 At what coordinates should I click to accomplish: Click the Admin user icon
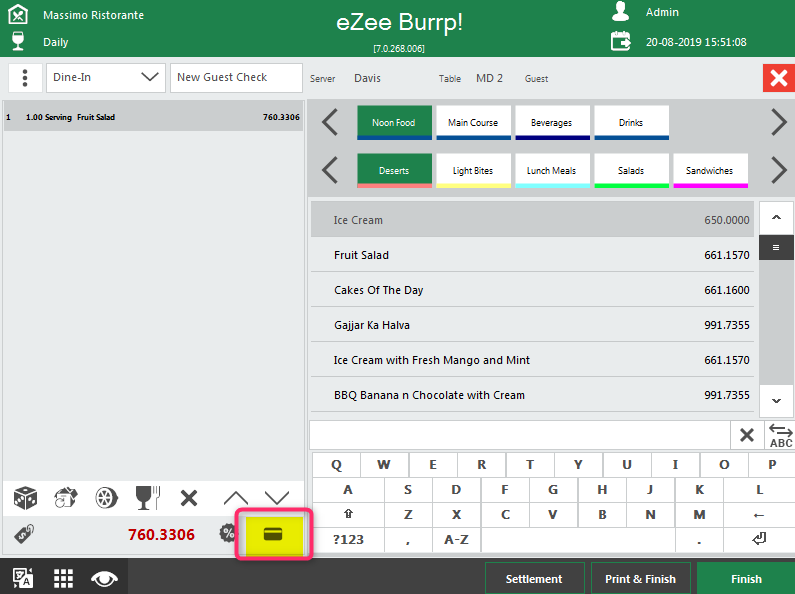pyautogui.click(x=621, y=12)
